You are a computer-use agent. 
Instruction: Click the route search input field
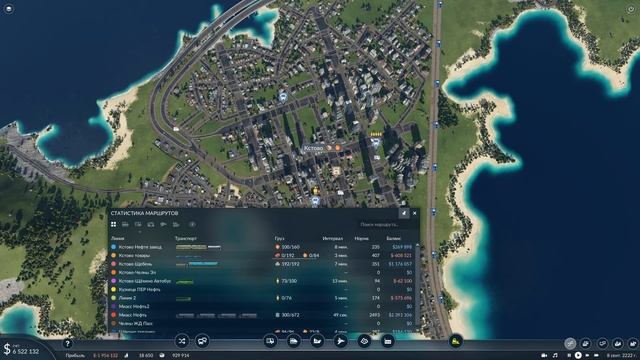[386, 224]
